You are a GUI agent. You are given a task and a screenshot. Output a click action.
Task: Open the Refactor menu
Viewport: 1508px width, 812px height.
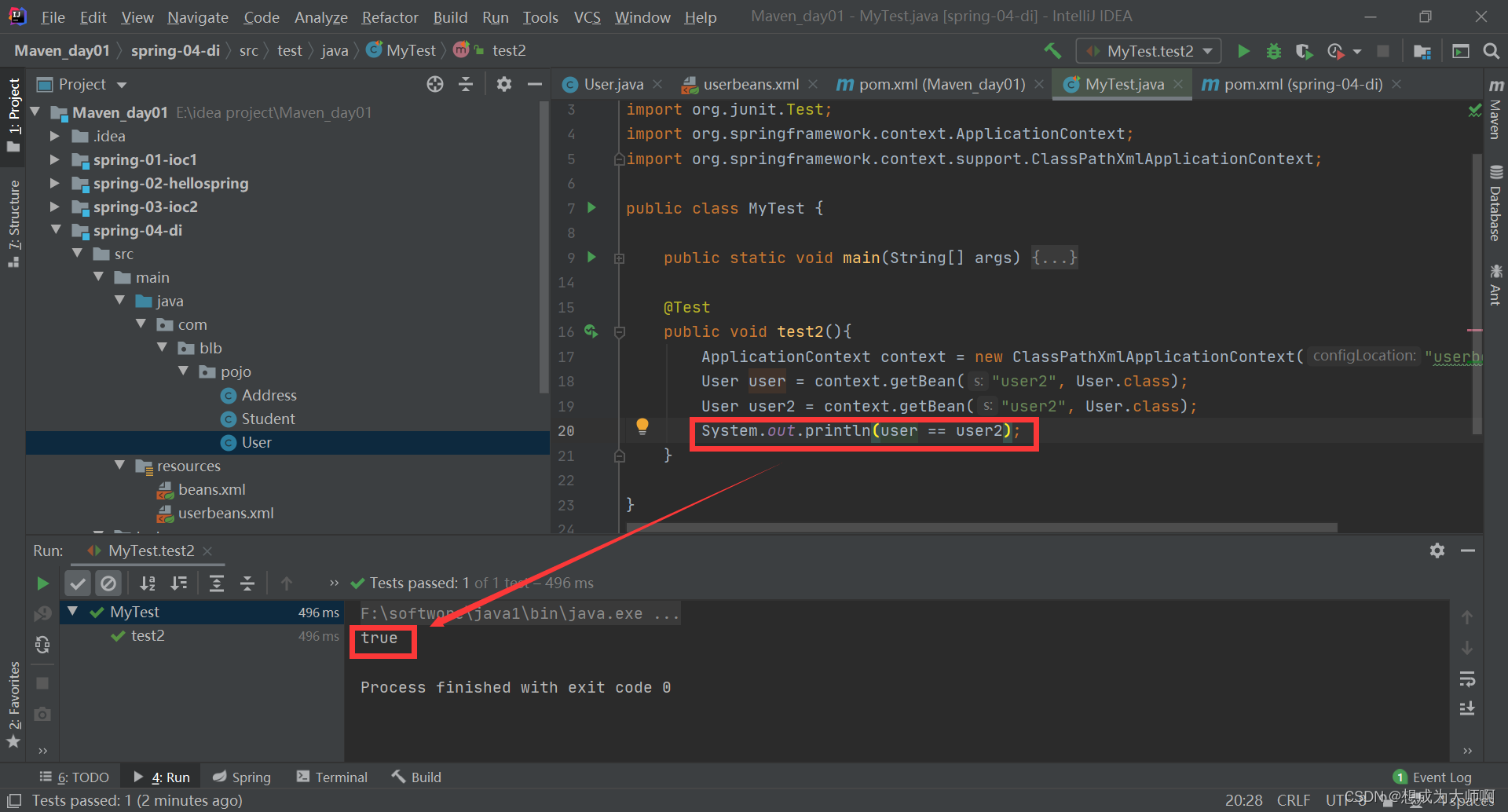point(390,17)
